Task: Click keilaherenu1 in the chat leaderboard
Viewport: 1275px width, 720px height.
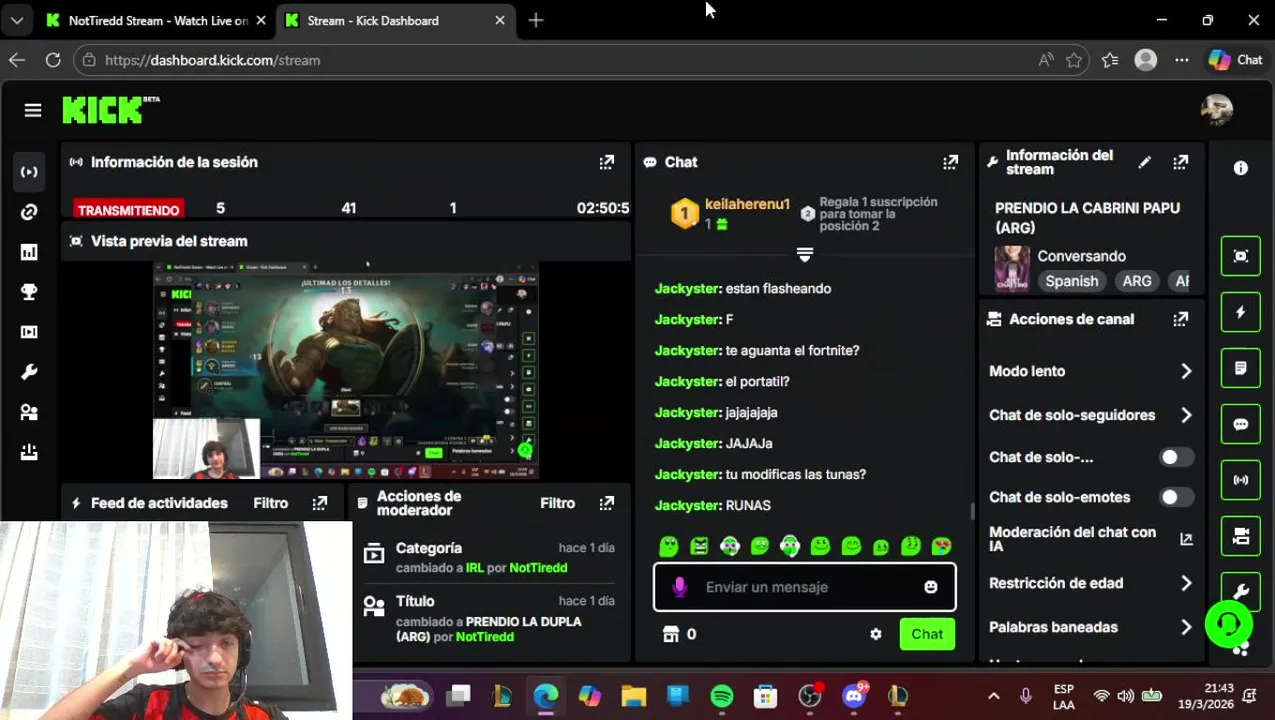Action: [x=747, y=204]
